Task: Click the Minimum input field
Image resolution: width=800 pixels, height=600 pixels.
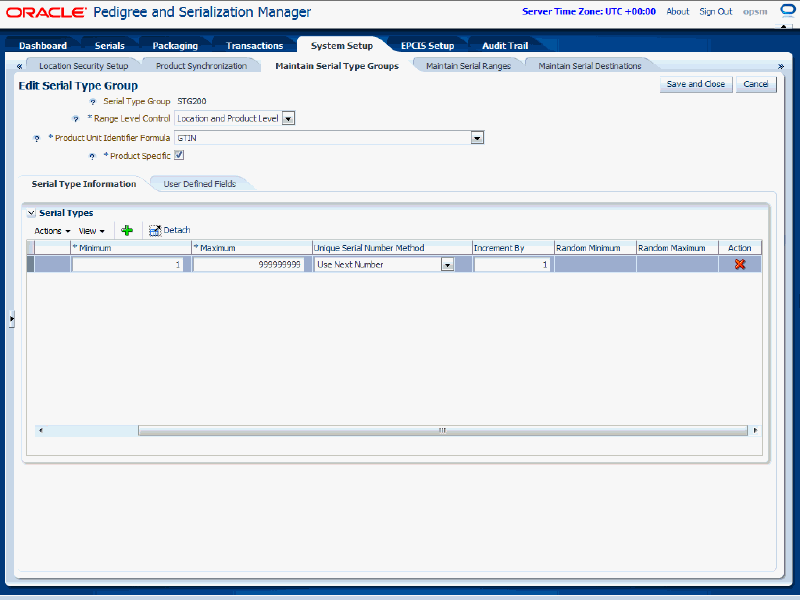Action: point(128,265)
